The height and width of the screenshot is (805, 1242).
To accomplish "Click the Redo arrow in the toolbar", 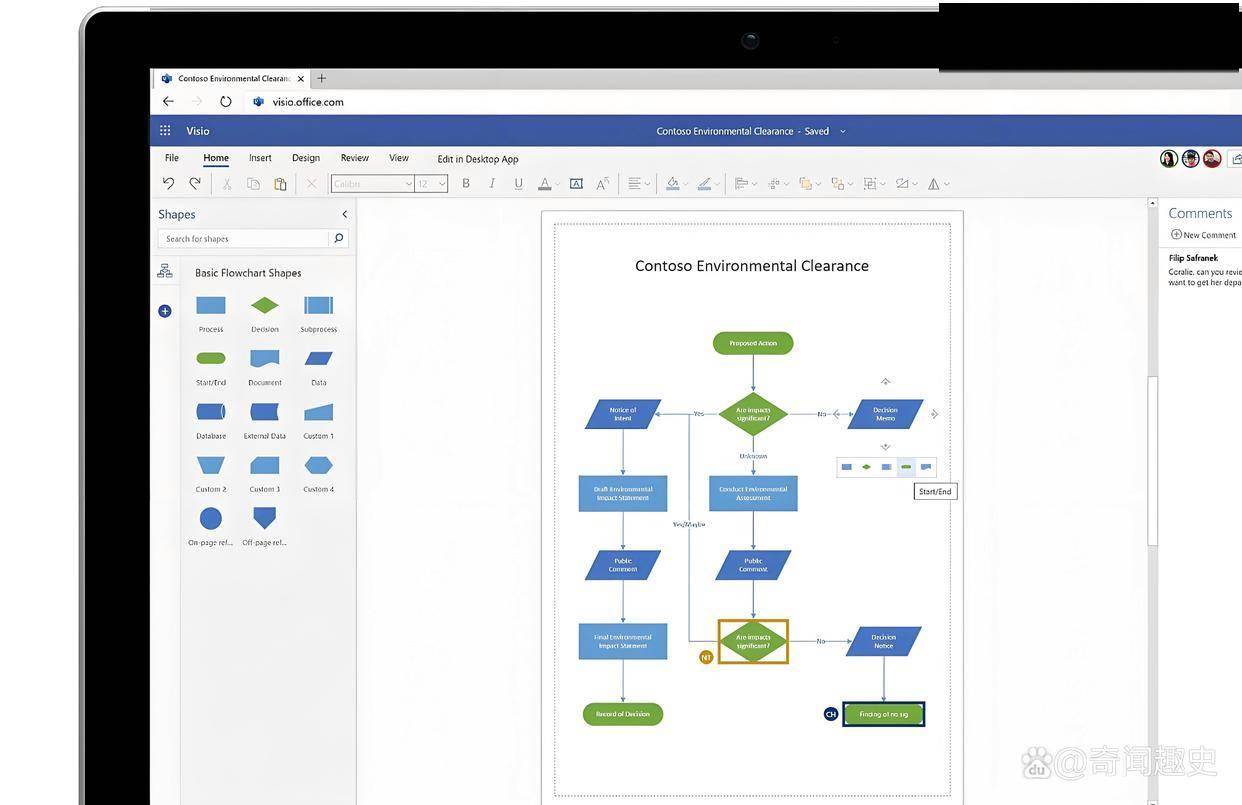I will click(195, 183).
